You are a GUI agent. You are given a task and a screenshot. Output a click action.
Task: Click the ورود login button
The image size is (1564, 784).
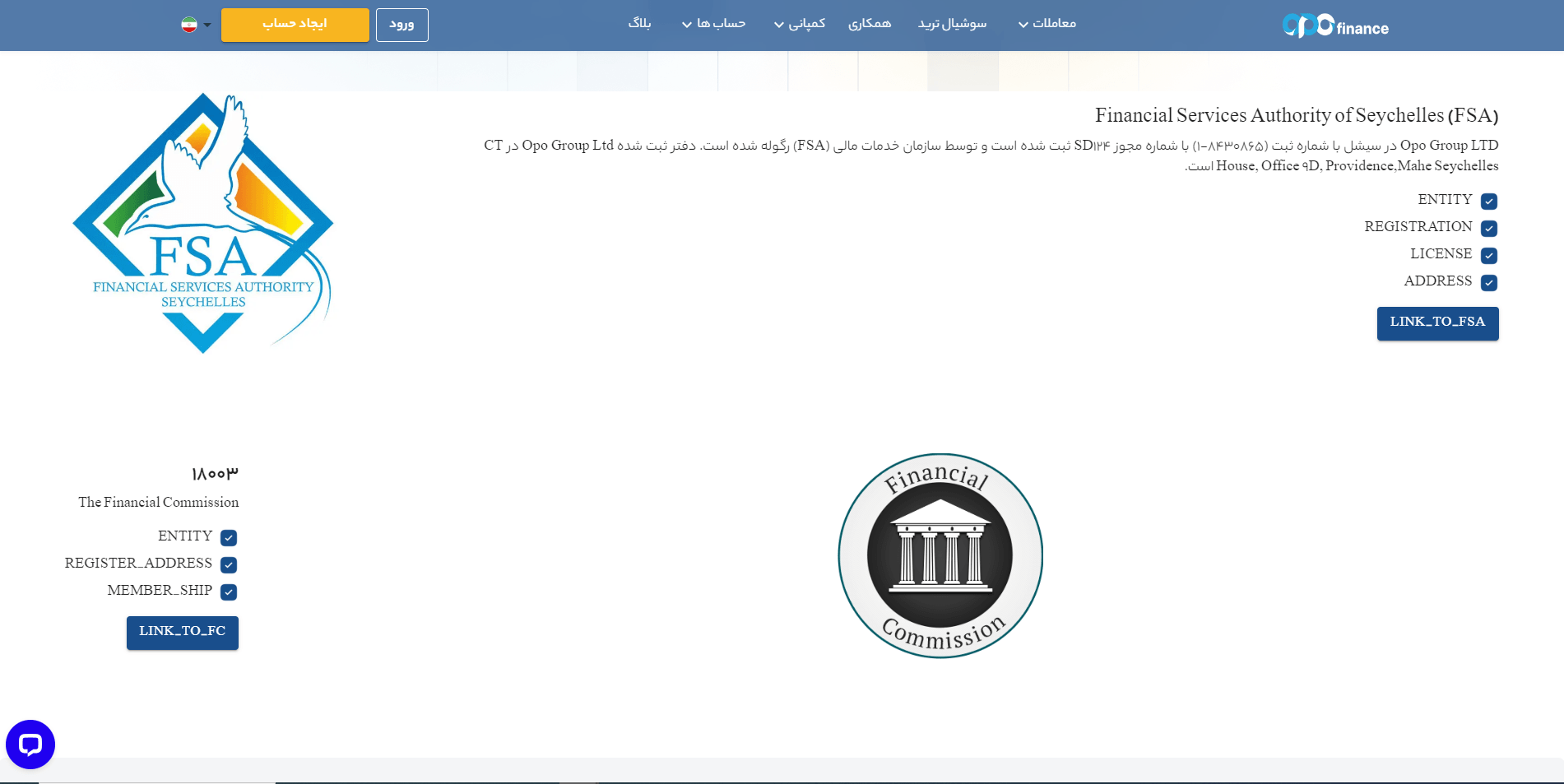point(401,25)
